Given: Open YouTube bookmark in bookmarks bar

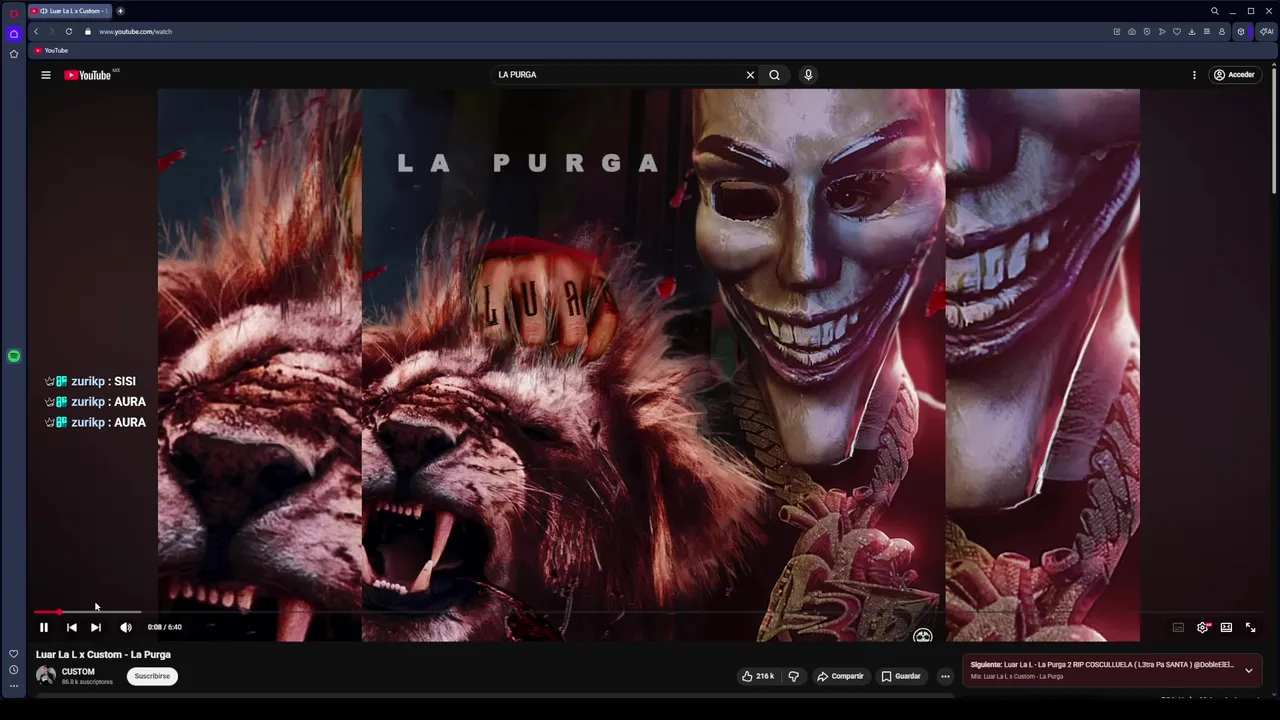Looking at the screenshot, I should (x=51, y=50).
